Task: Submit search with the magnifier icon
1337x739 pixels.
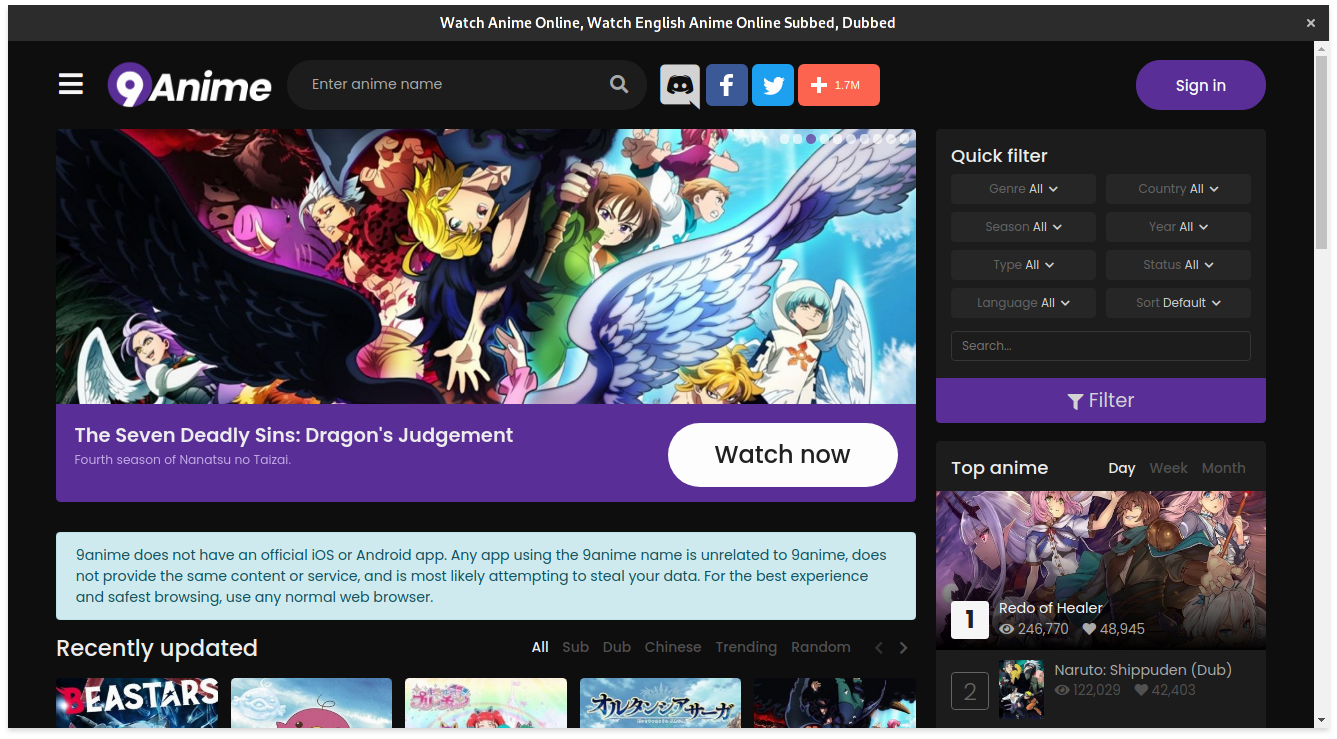Action: coord(619,84)
